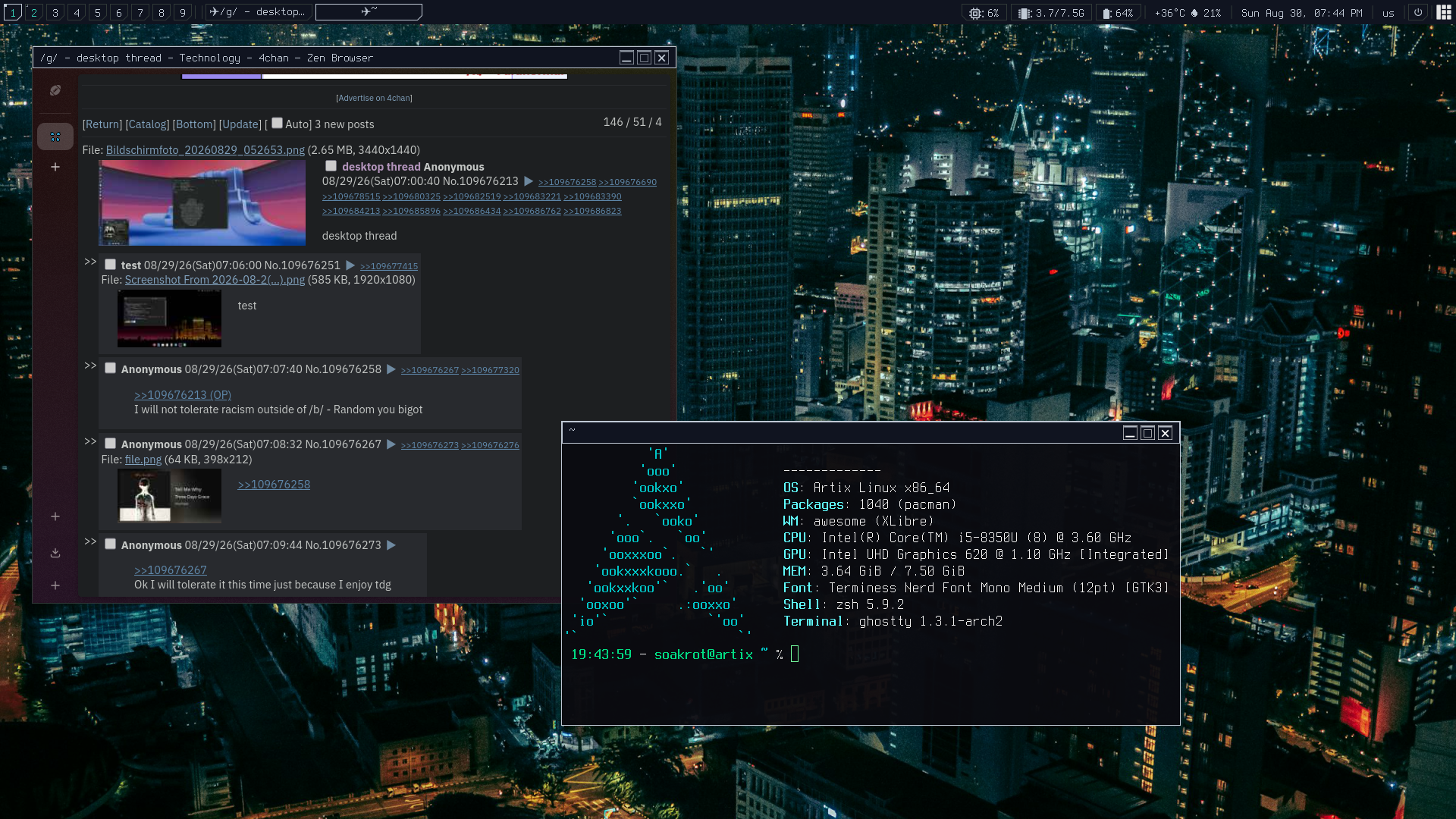Follow backlink >>109677415 on the test post
The width and height of the screenshot is (1456, 819).
point(389,266)
